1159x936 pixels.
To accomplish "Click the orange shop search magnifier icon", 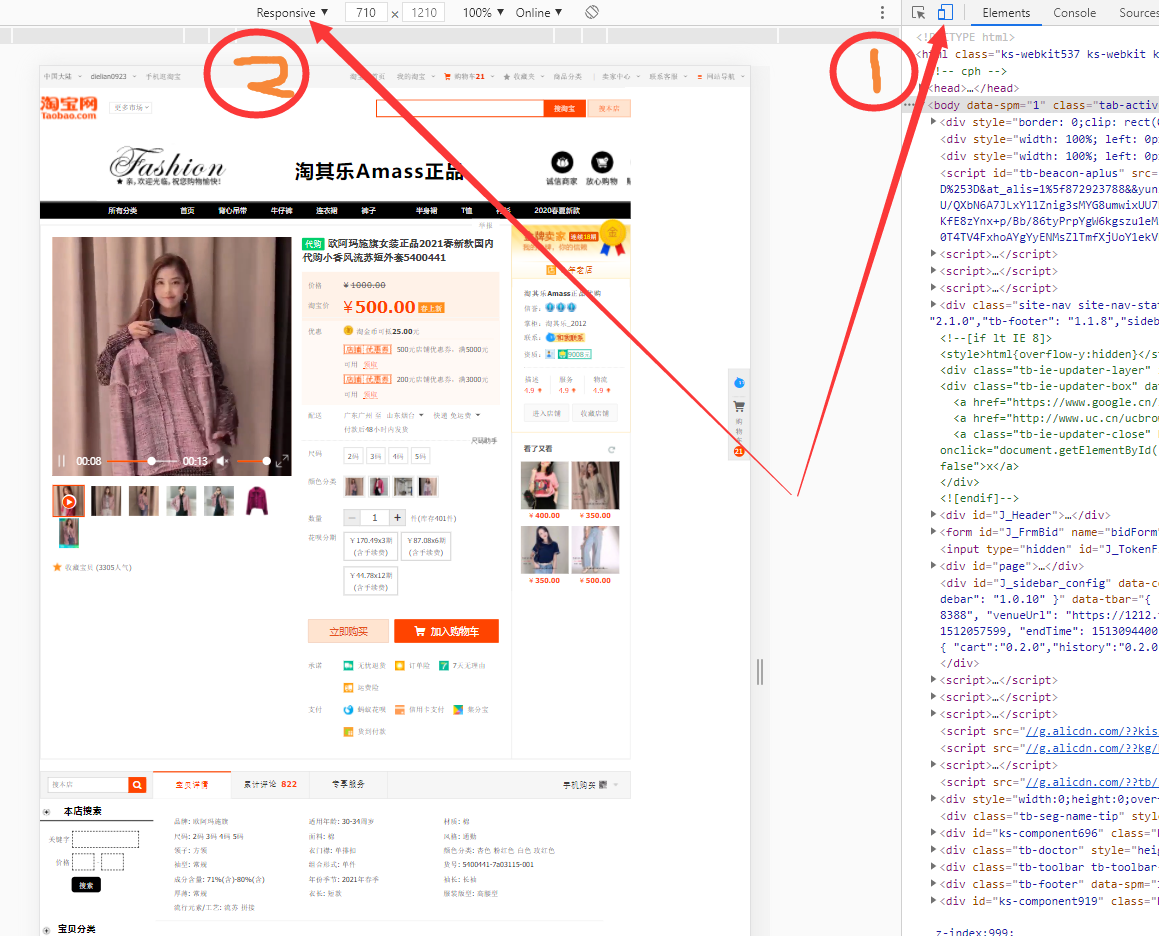I will coord(138,785).
